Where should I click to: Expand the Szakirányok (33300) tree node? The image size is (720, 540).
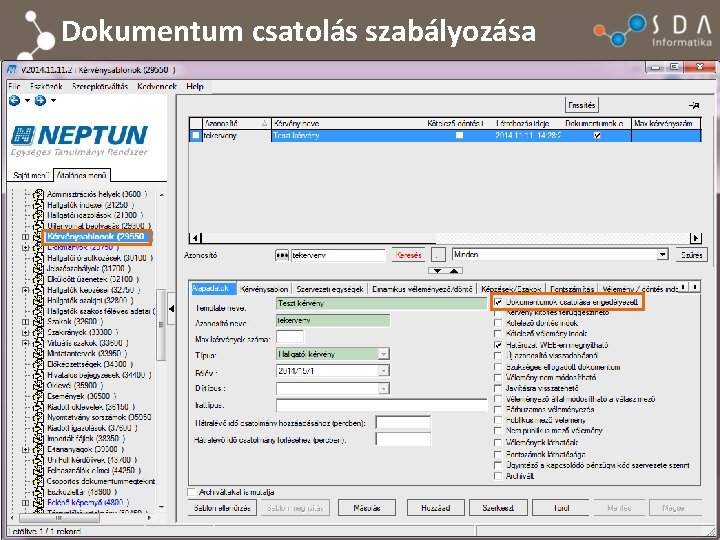tap(25, 332)
